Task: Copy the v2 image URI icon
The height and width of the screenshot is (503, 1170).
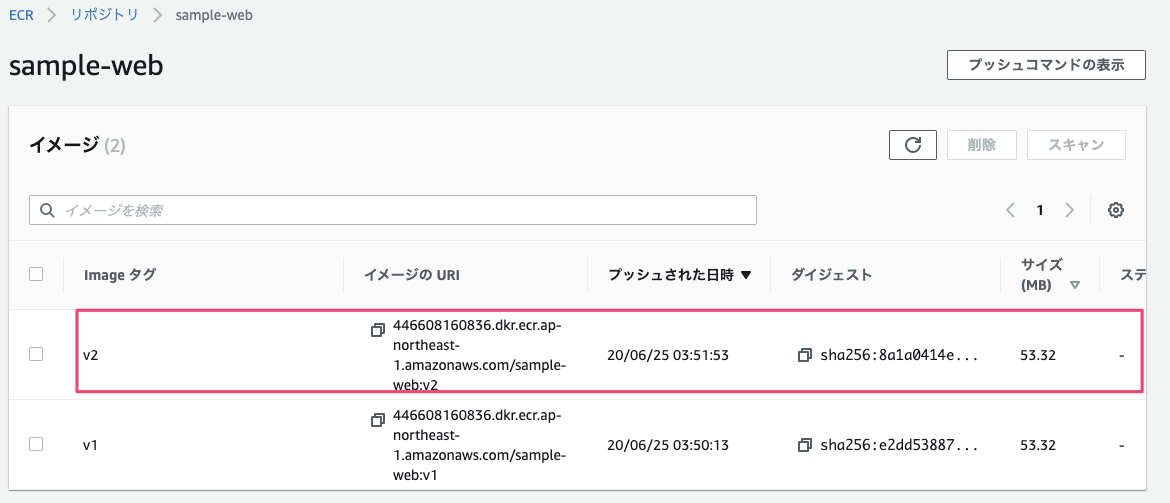Action: tap(377, 329)
